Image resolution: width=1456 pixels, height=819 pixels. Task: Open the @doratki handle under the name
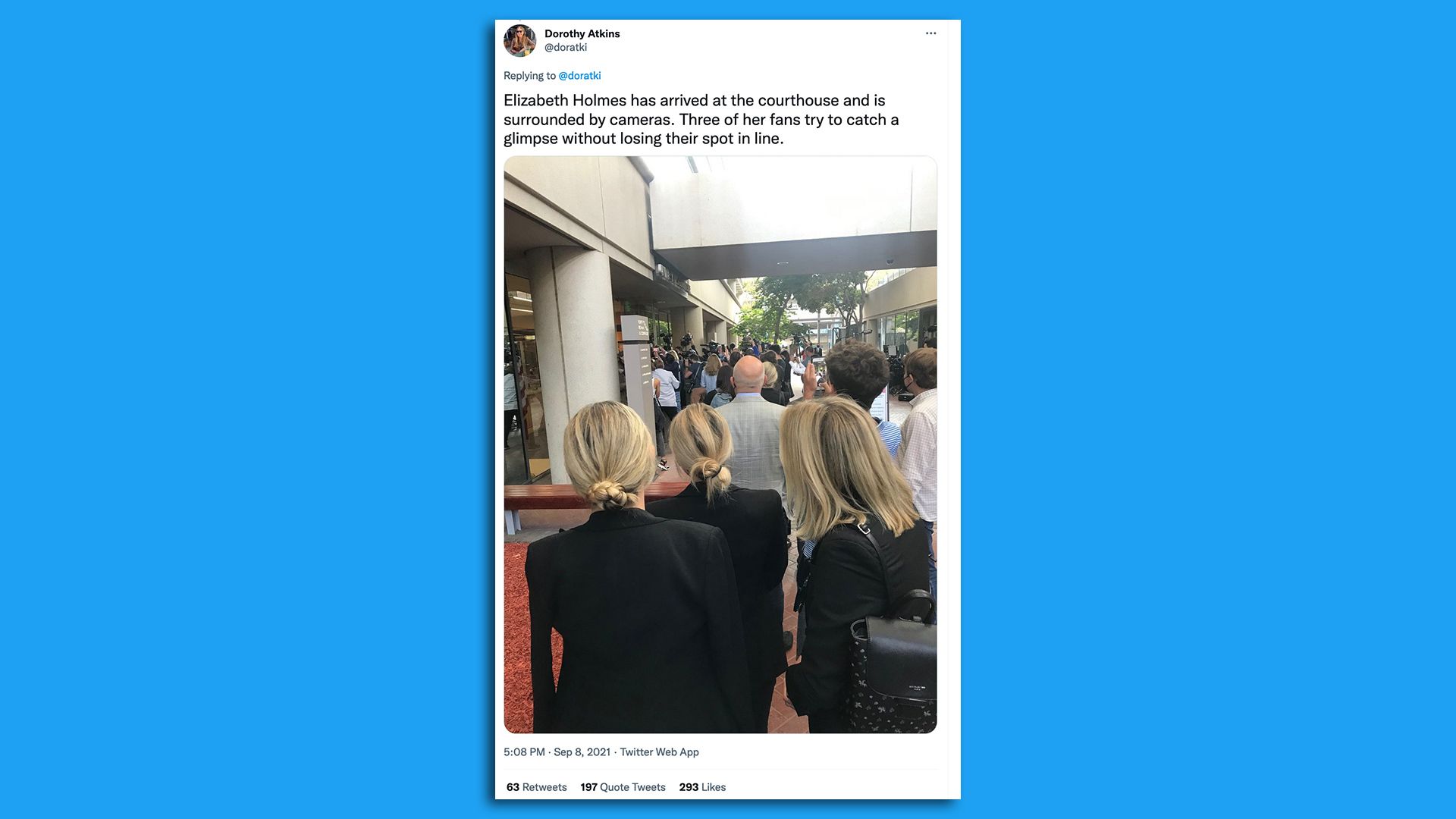coord(566,47)
